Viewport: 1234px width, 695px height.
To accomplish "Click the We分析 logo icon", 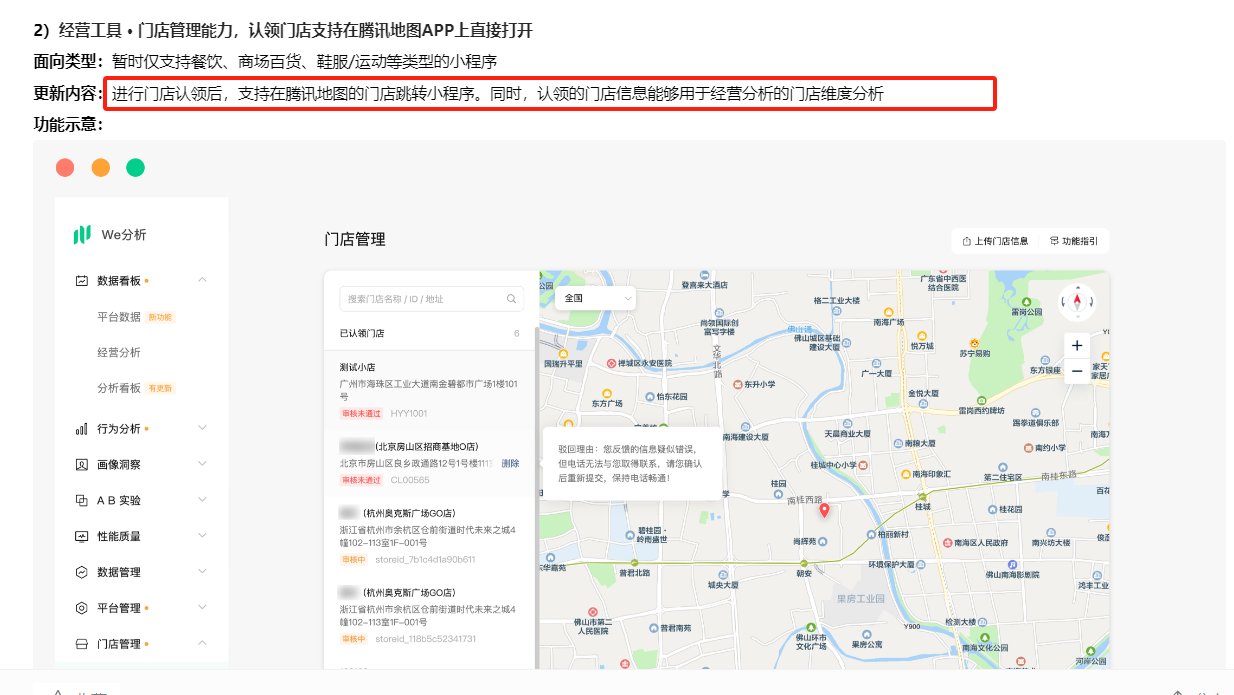I will tap(82, 235).
